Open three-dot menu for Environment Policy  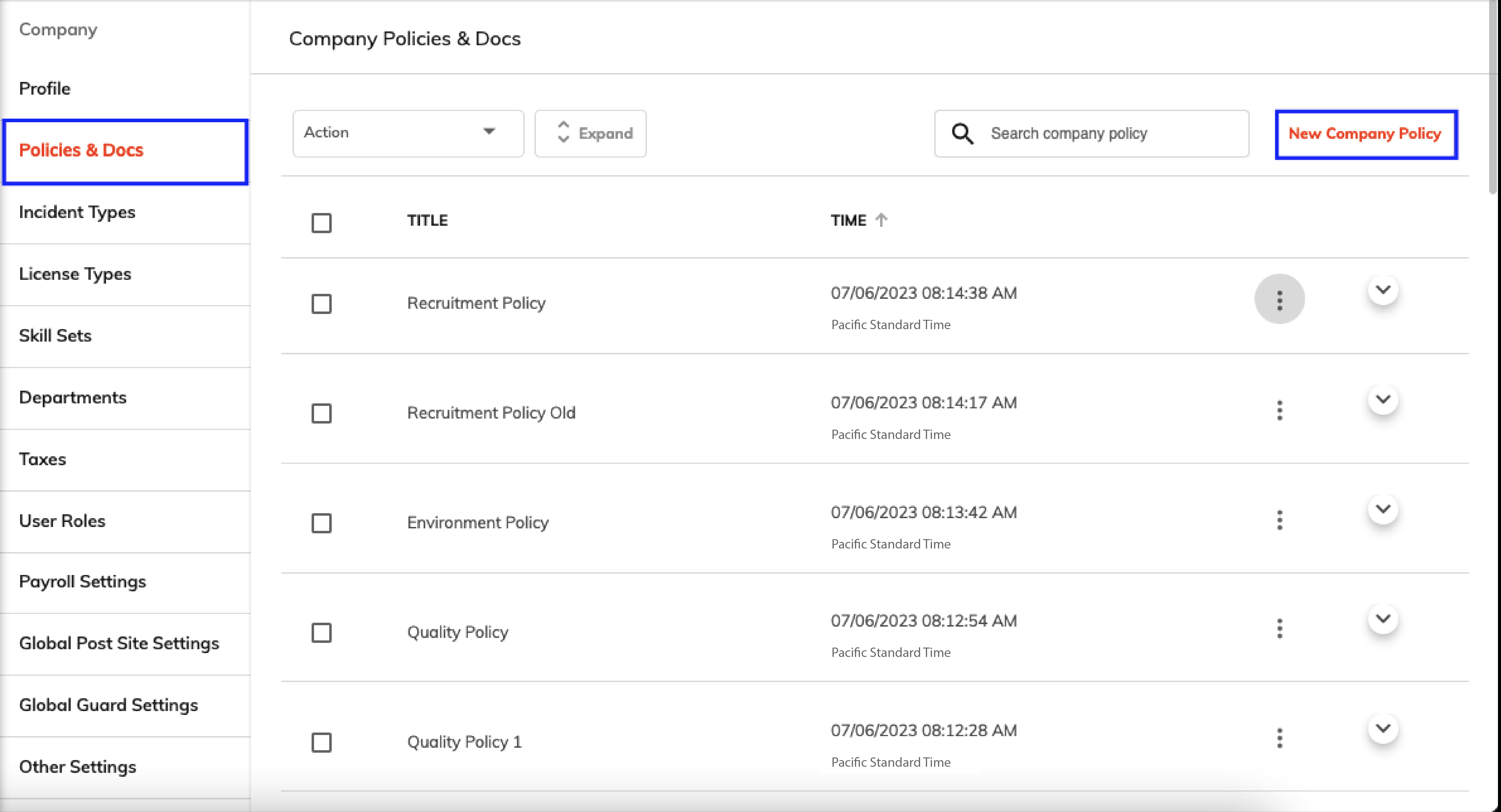coord(1279,520)
